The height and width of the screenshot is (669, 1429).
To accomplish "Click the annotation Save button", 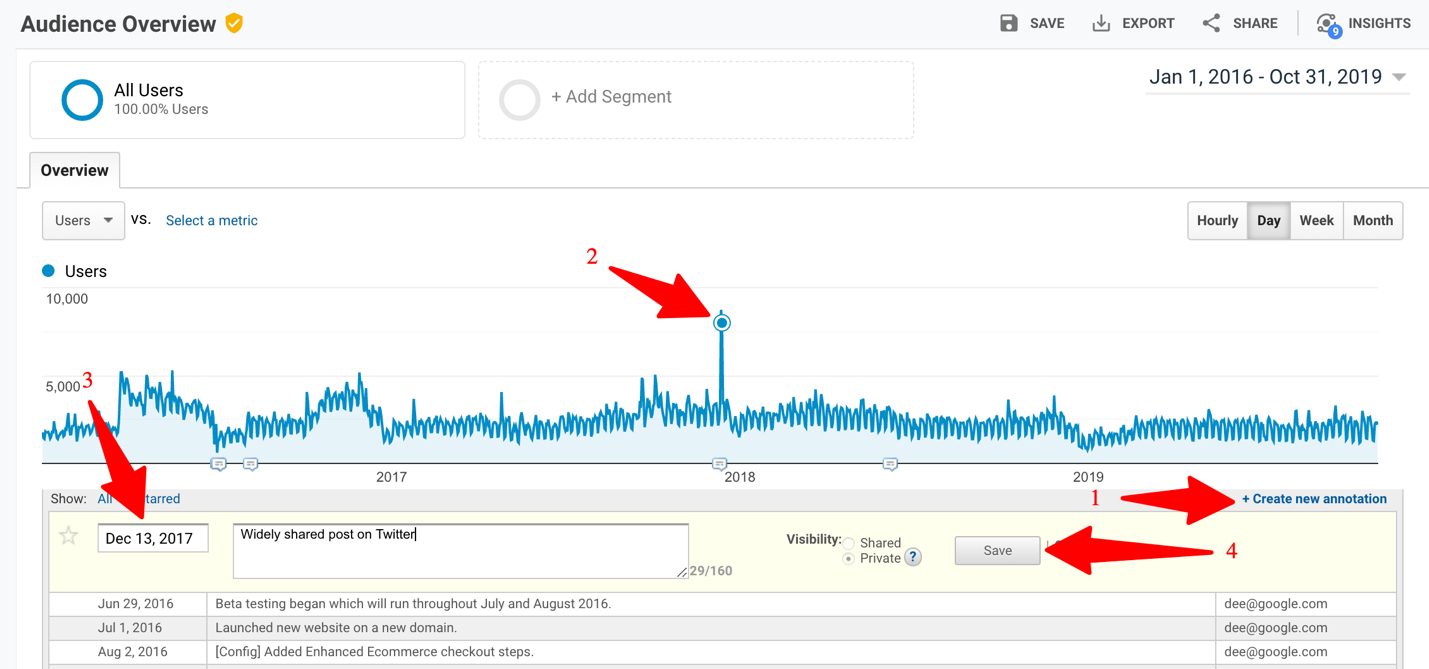I will pos(997,551).
